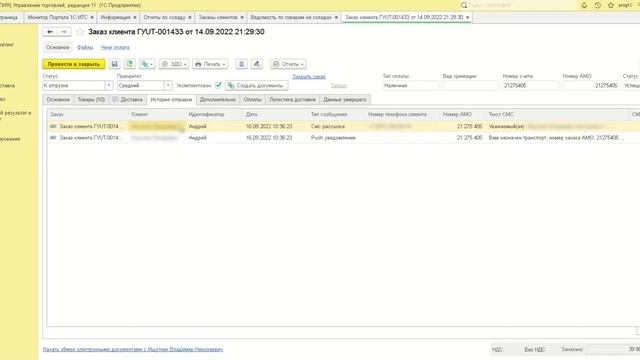Switch to the Товары (10) tab
640x360 pixels.
[91, 100]
